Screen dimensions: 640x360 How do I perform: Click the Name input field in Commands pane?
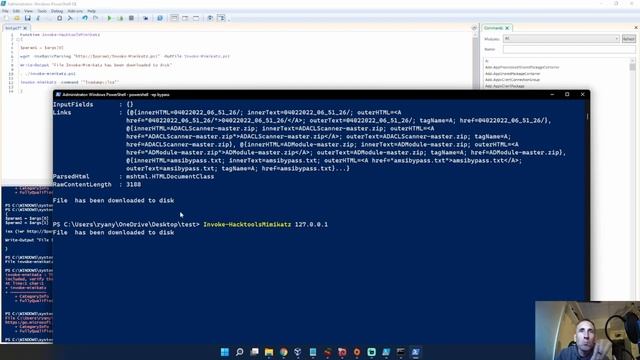(x=569, y=49)
